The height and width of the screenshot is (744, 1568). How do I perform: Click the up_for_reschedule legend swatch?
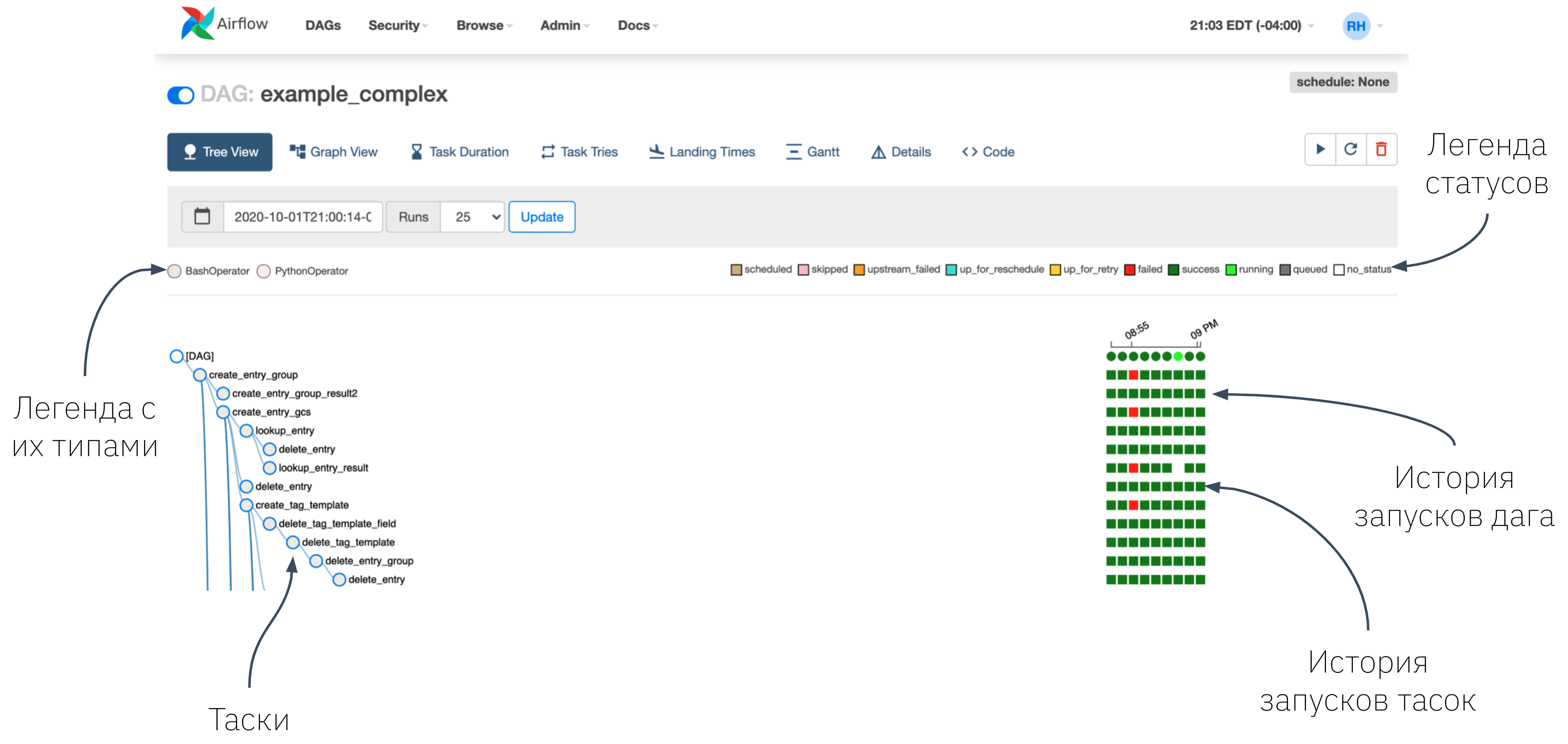951,270
